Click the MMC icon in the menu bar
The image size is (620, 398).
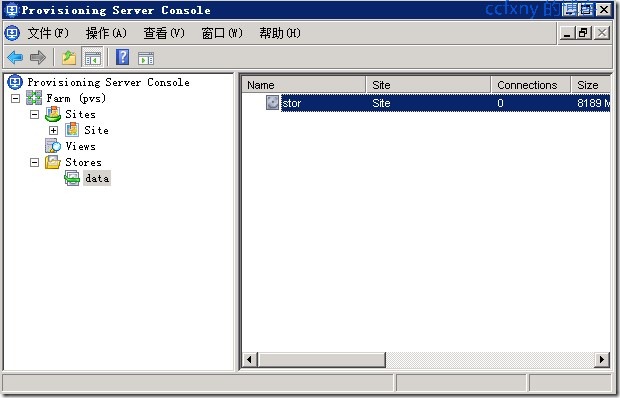12,33
